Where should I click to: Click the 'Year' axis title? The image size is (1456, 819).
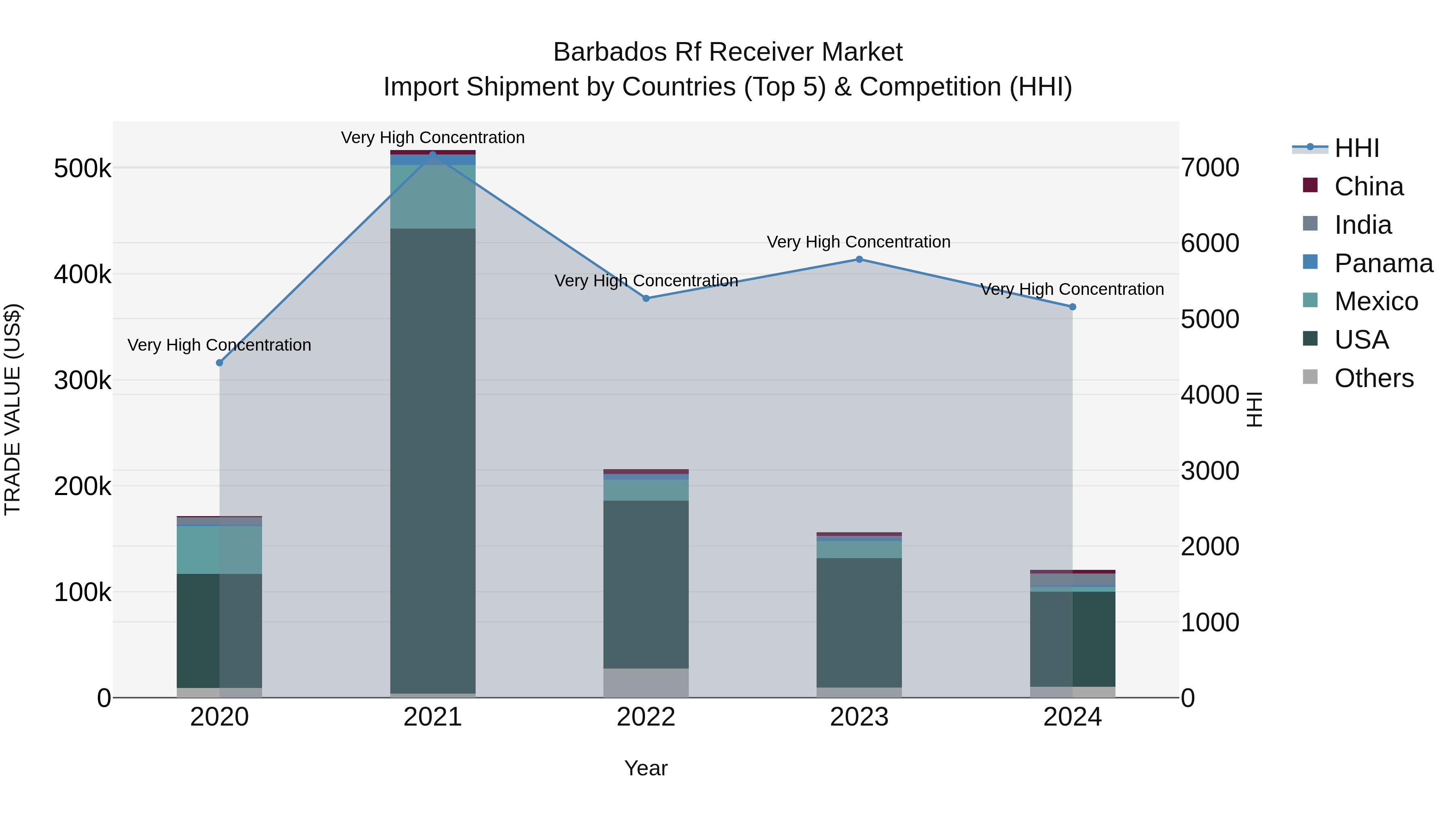pos(646,768)
